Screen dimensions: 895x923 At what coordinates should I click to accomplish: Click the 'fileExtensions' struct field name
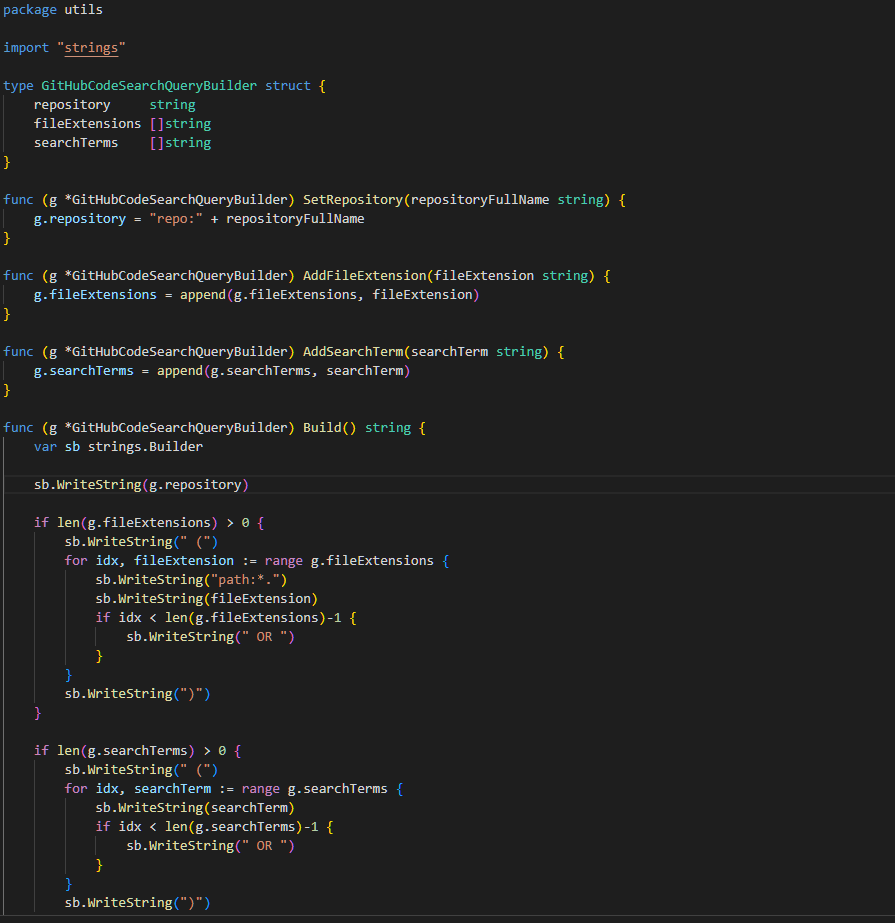click(x=87, y=124)
